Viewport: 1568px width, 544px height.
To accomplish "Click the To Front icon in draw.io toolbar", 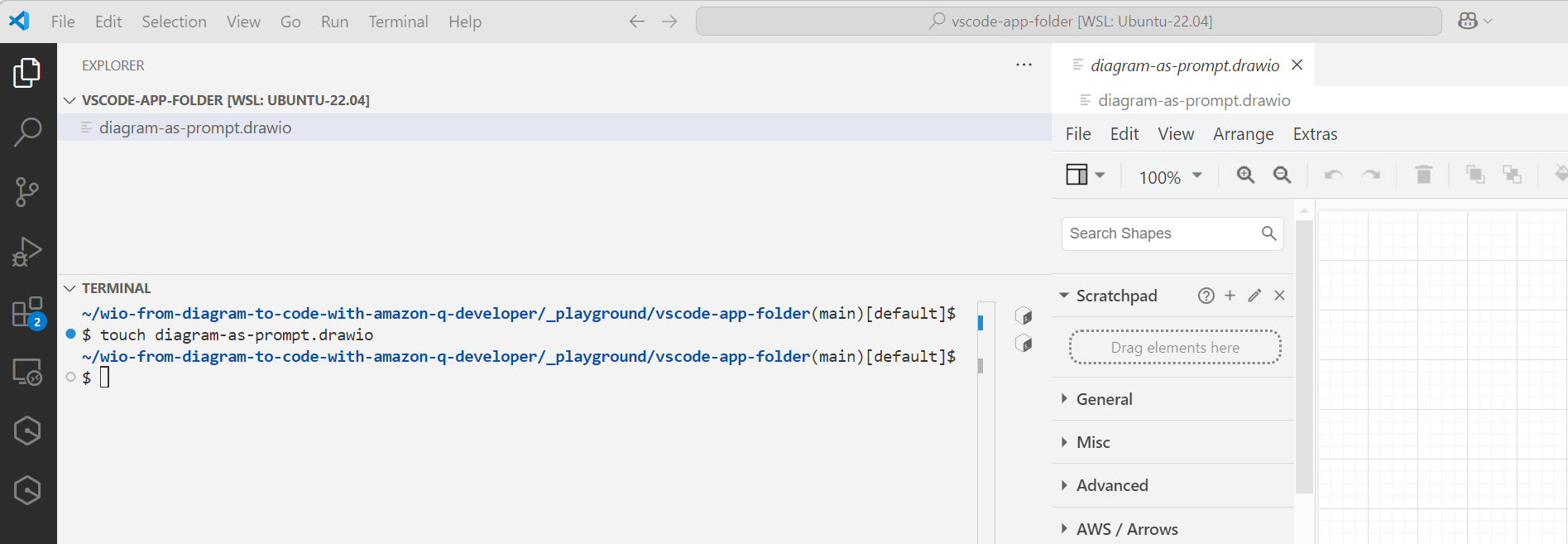I will 1474,174.
